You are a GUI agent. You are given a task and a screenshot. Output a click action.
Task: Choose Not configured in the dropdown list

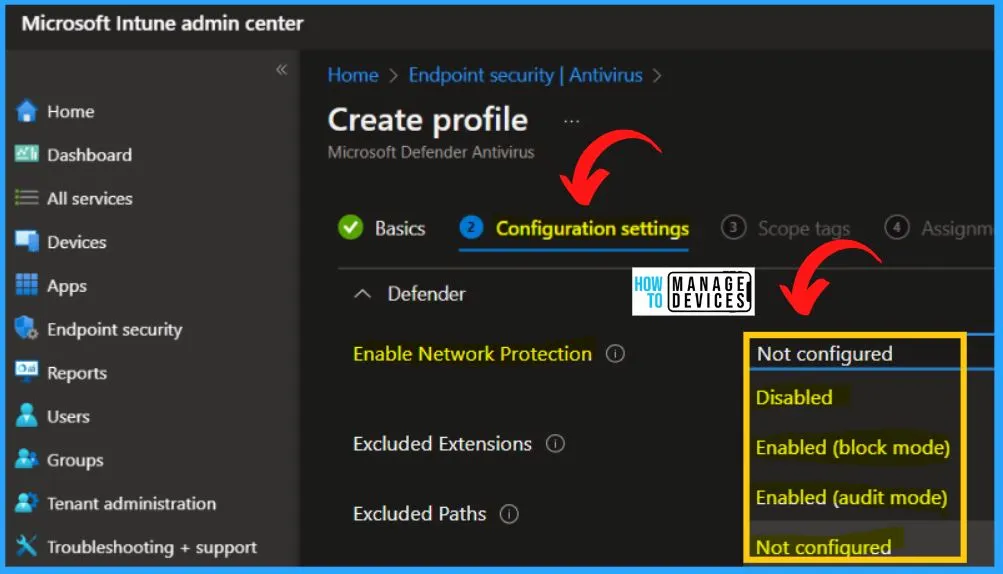(823, 547)
